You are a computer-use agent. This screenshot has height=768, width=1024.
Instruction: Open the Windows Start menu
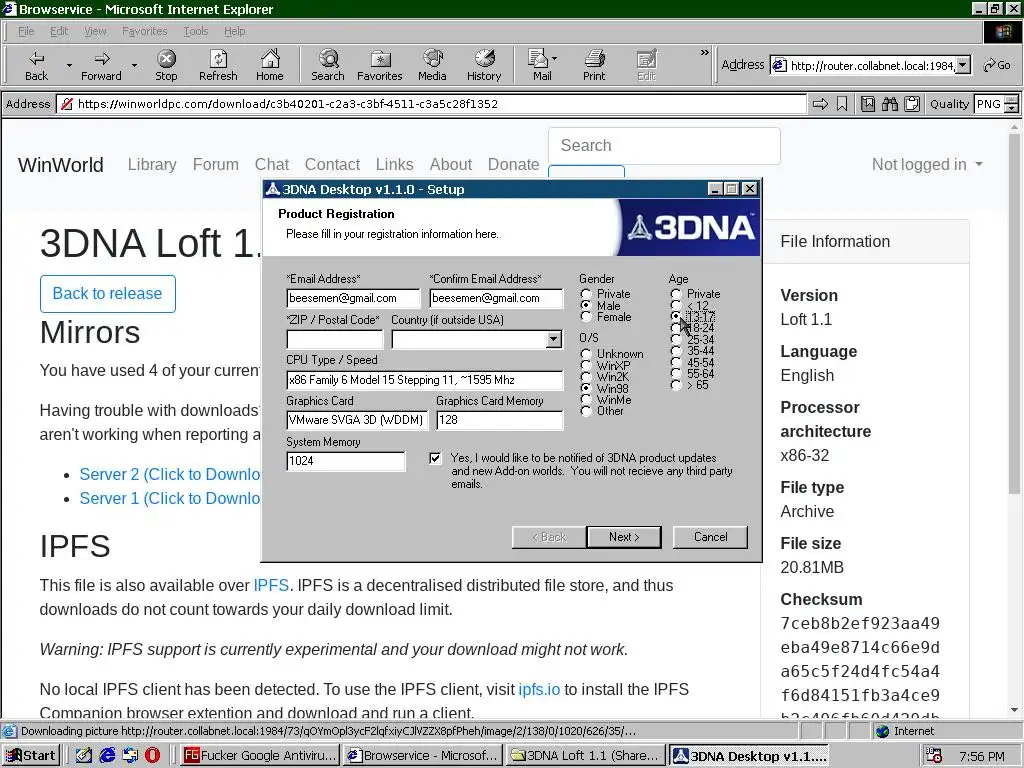[31, 756]
